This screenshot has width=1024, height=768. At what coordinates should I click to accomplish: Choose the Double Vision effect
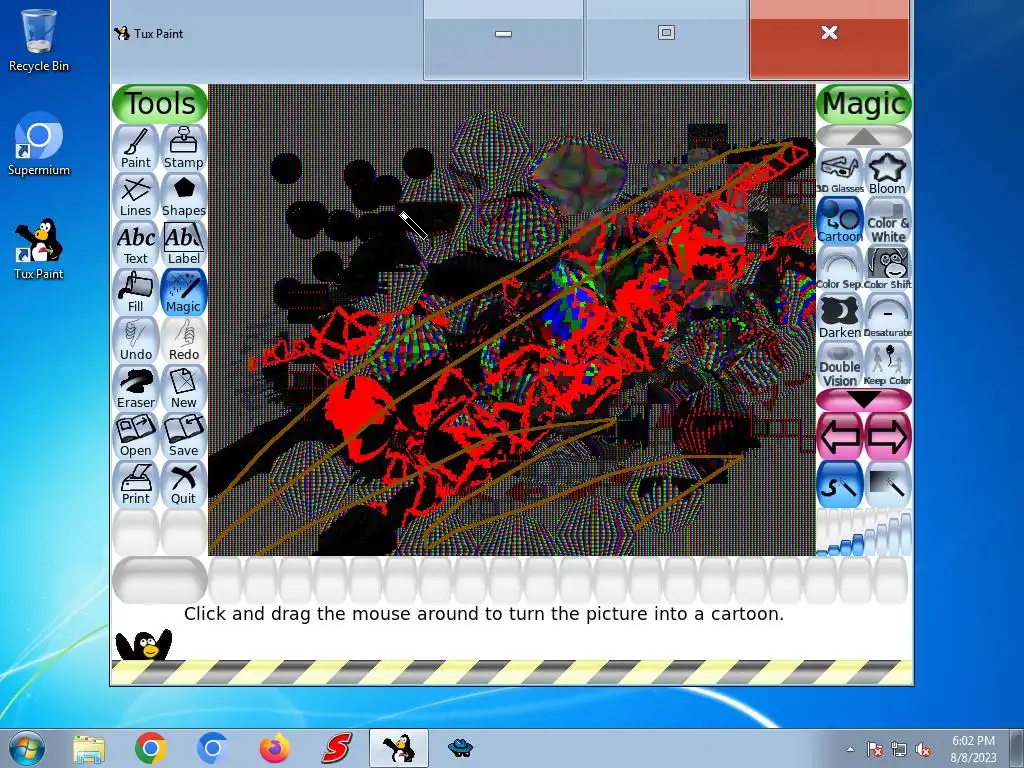click(840, 364)
